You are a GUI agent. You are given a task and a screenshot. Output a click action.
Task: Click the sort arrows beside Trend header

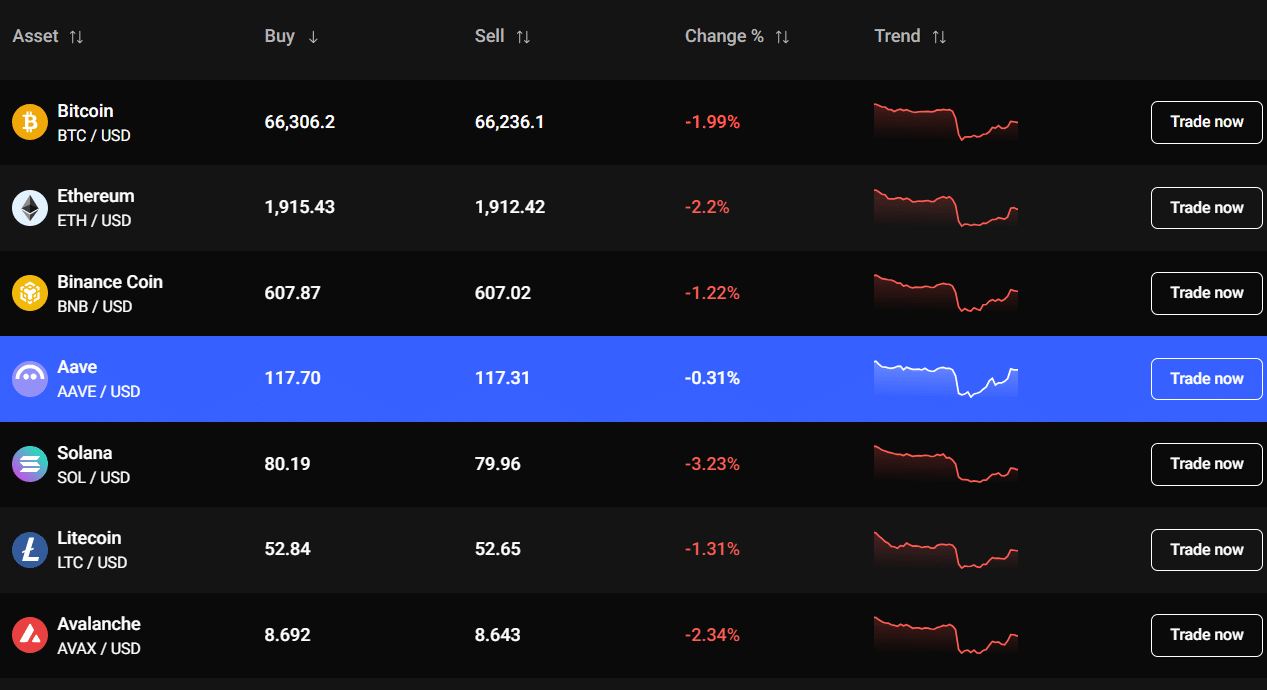[x=938, y=36]
